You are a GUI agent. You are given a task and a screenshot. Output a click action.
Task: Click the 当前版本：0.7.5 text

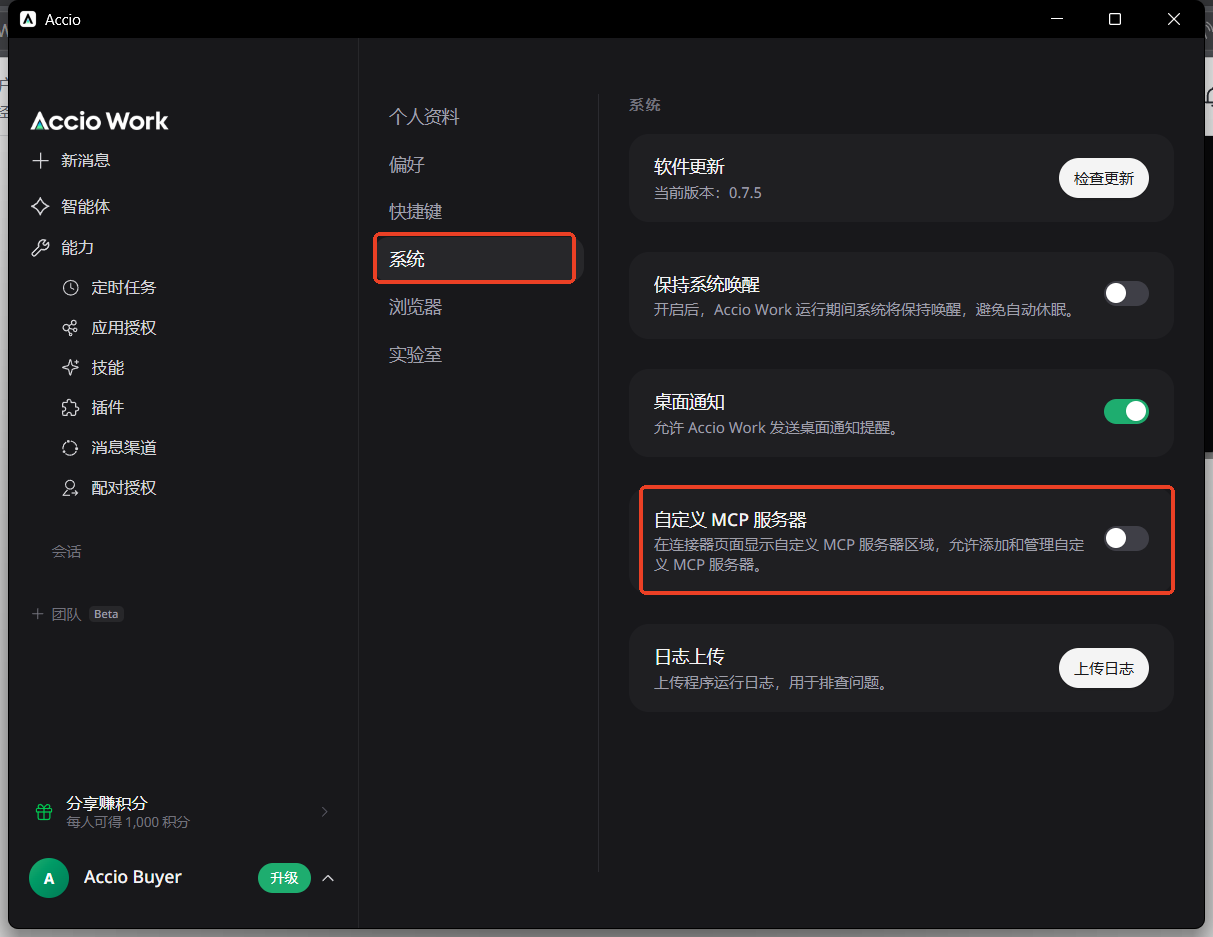pos(708,192)
